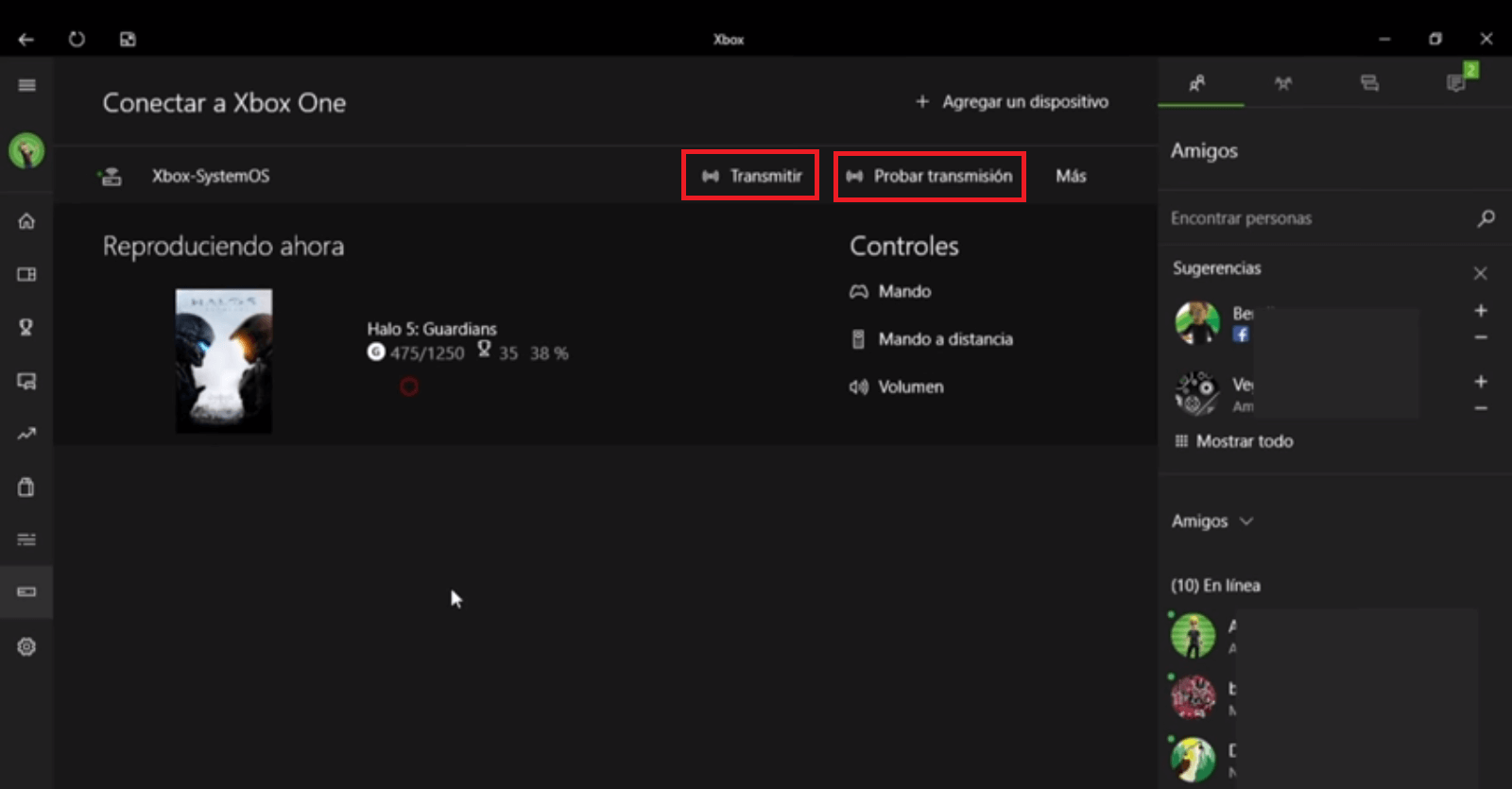Screen dimensions: 1512x789
Task: Dismiss Sugerencias with the X
Action: click(x=1481, y=273)
